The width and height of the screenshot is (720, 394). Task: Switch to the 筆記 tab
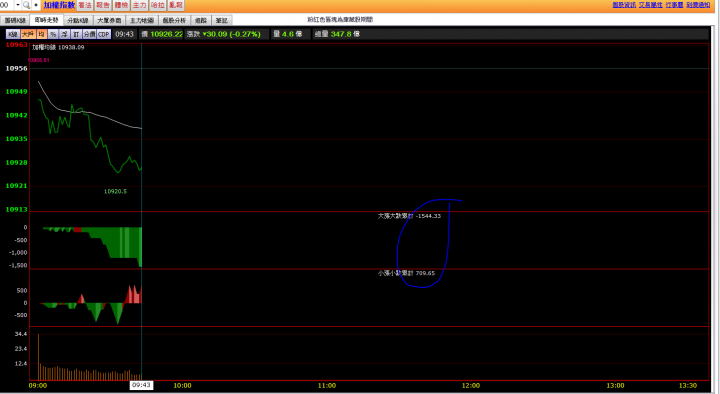tap(222, 20)
